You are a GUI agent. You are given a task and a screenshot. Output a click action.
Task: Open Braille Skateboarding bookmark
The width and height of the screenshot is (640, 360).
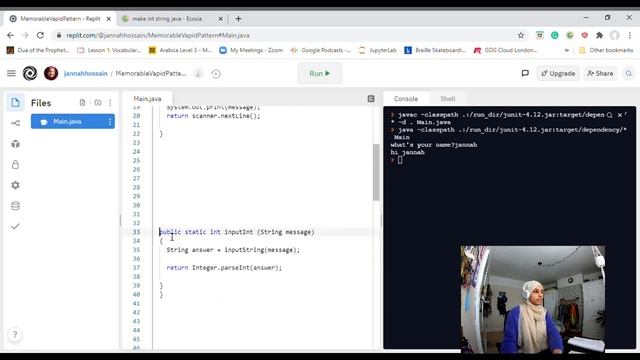[x=435, y=50]
